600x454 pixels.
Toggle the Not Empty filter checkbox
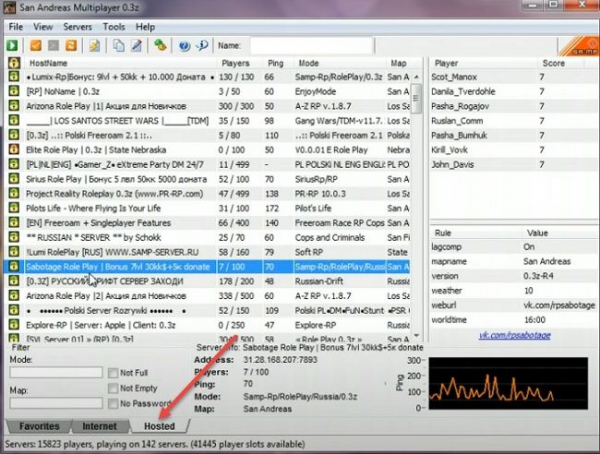point(113,388)
